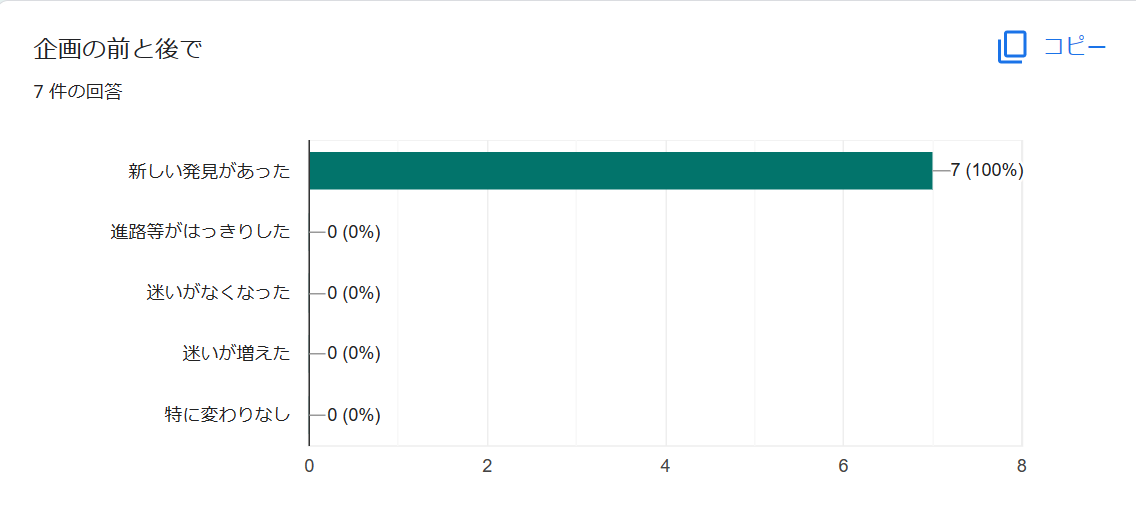Image resolution: width=1136 pixels, height=530 pixels.
Task: Click the 新しい発見があった category label
Action: click(x=209, y=172)
